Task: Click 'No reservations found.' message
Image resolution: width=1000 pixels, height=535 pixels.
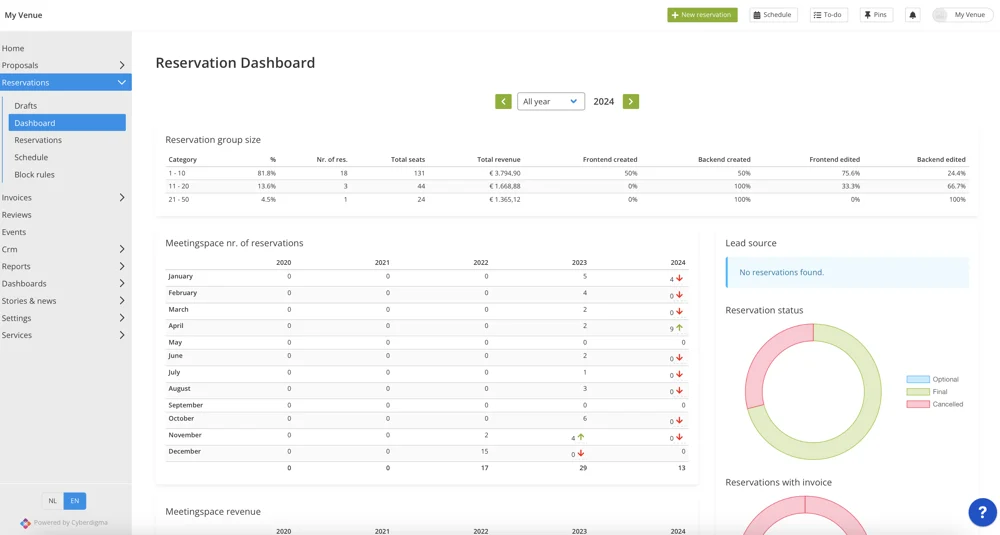Action: tap(781, 272)
